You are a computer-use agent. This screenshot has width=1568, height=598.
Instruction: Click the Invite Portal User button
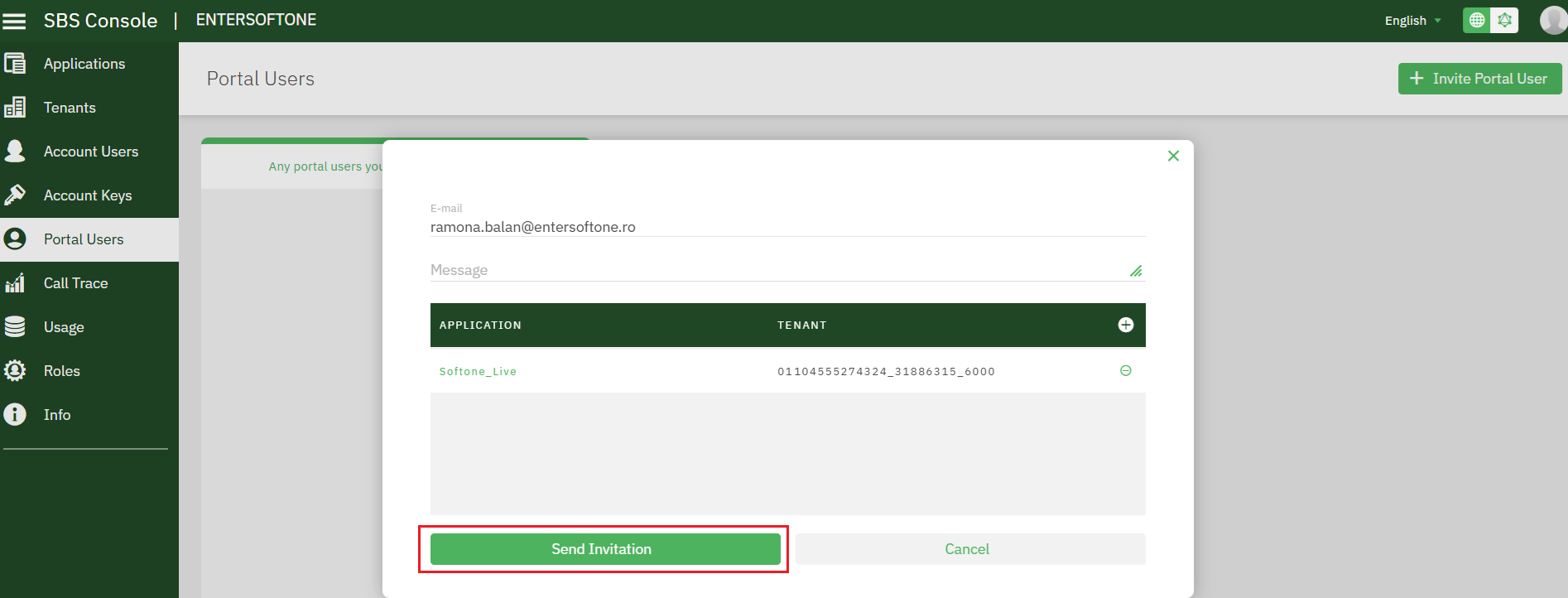click(x=1479, y=79)
